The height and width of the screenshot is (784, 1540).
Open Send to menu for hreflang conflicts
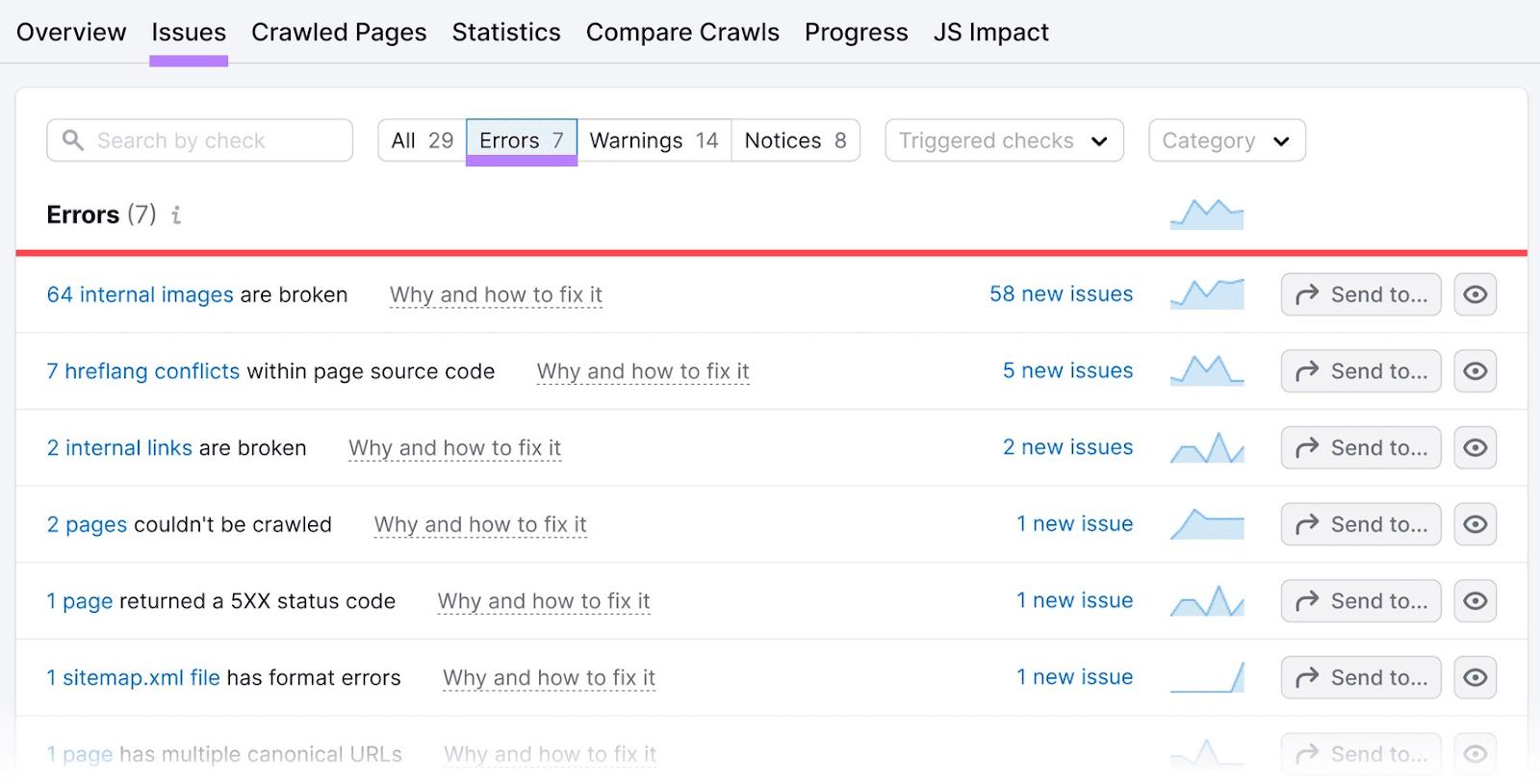[1360, 371]
